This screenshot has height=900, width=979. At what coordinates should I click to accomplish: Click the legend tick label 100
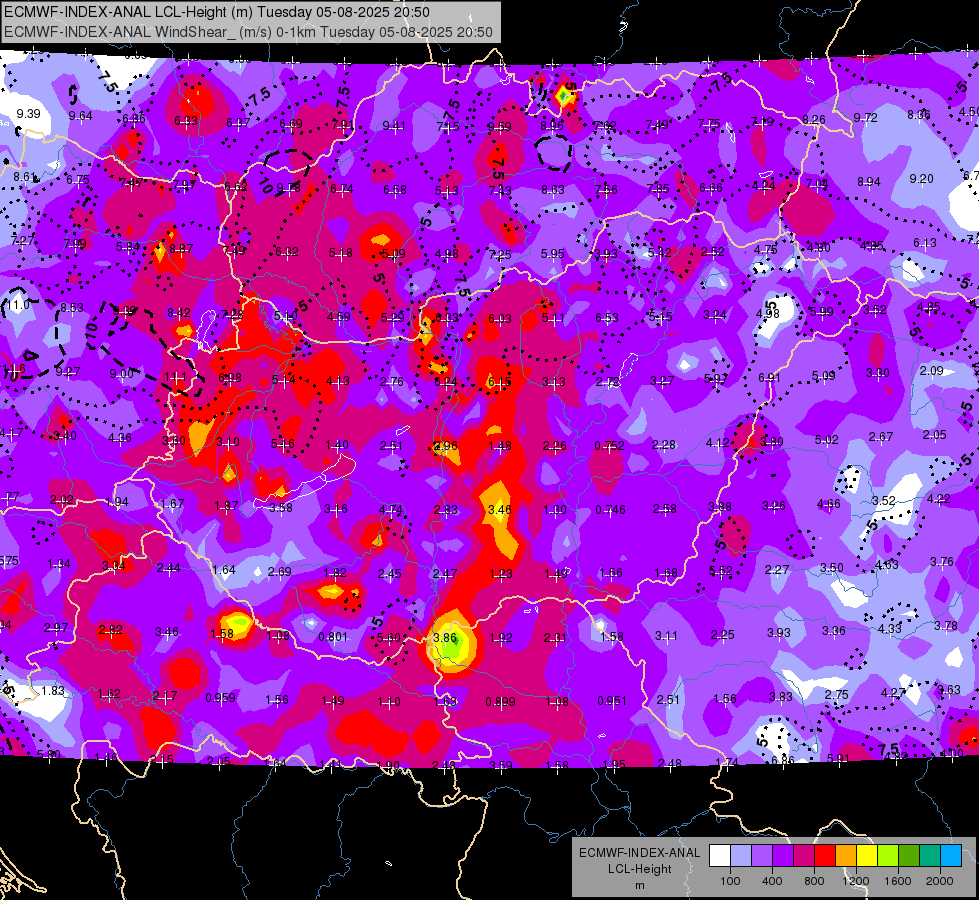pyautogui.click(x=730, y=881)
